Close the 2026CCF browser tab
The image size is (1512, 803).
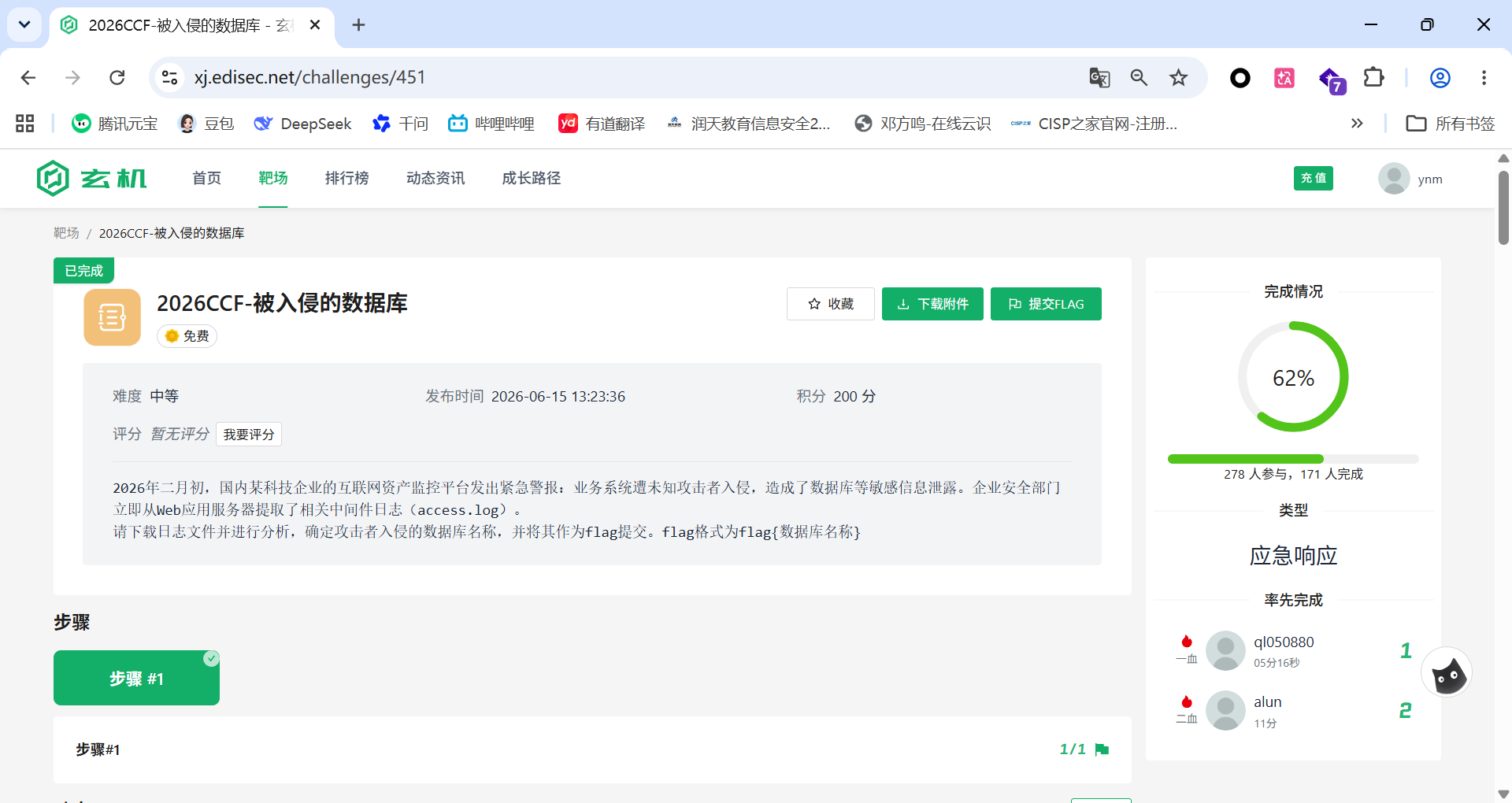click(315, 25)
